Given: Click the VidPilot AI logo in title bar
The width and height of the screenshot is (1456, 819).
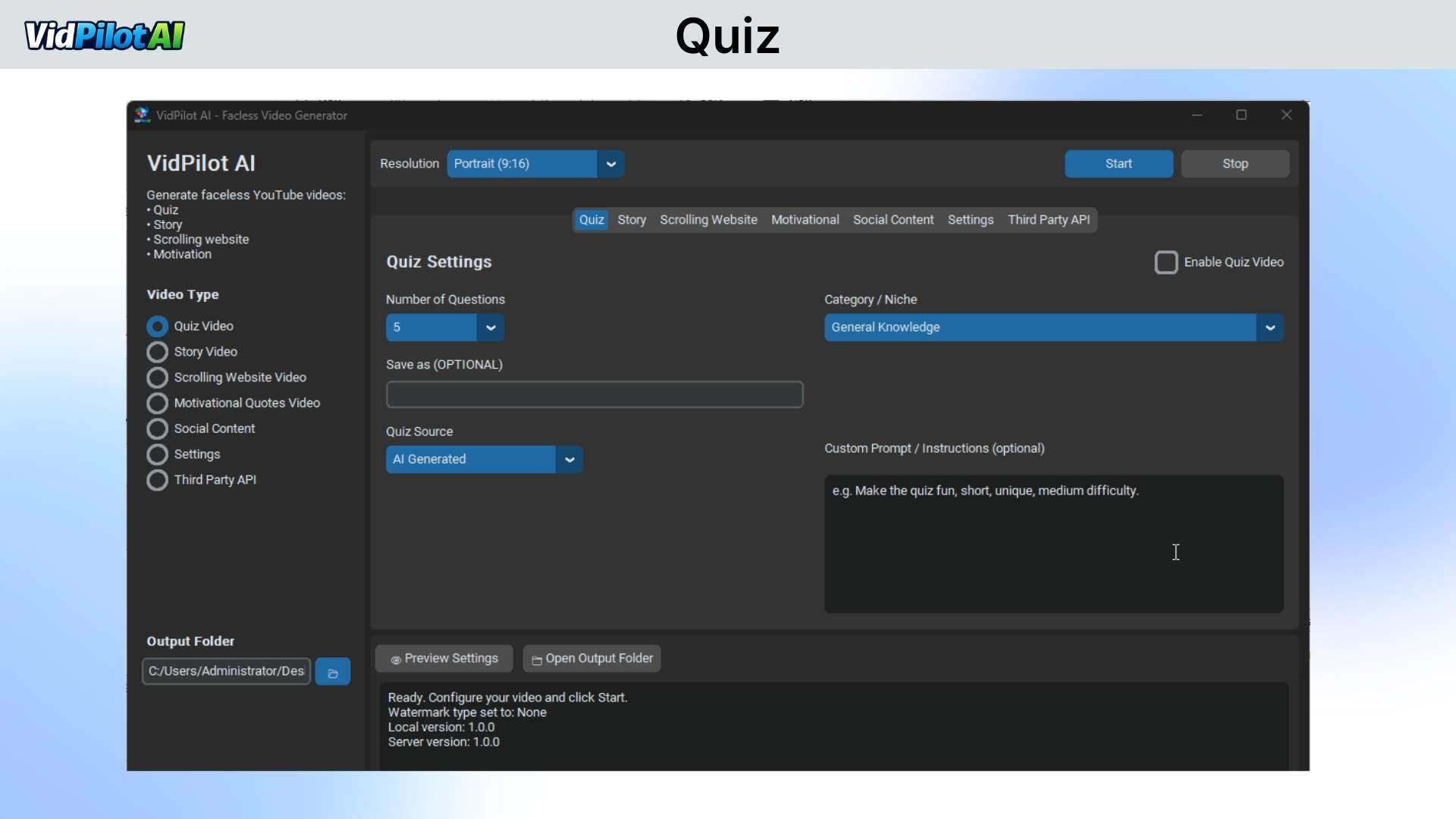Looking at the screenshot, I should (142, 115).
